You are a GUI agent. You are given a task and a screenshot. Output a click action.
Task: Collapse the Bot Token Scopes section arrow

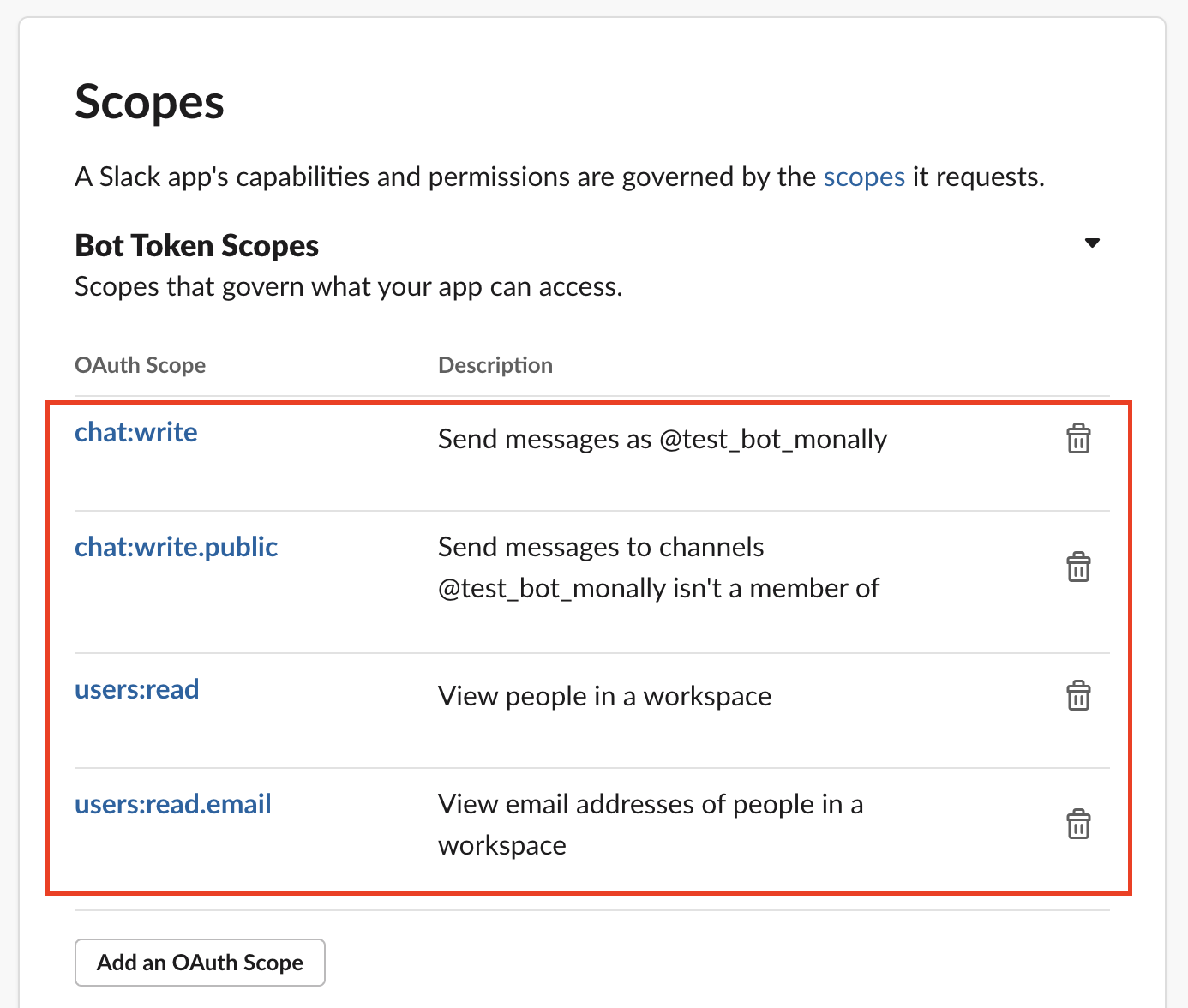click(1092, 243)
